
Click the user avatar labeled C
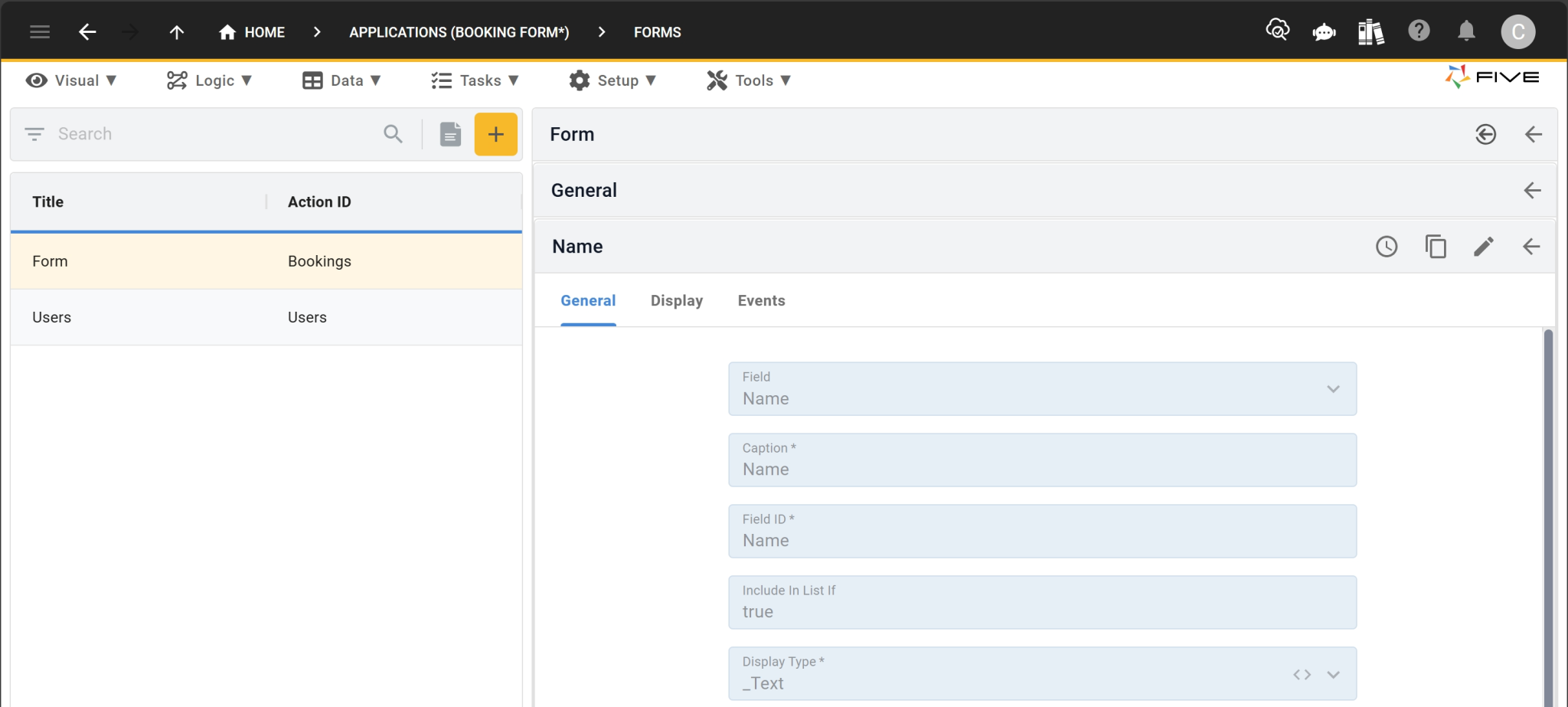coord(1517,31)
